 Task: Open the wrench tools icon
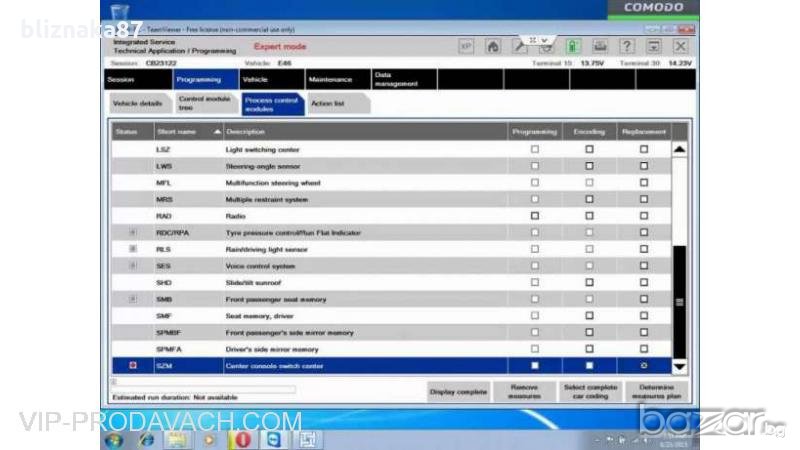(x=519, y=47)
